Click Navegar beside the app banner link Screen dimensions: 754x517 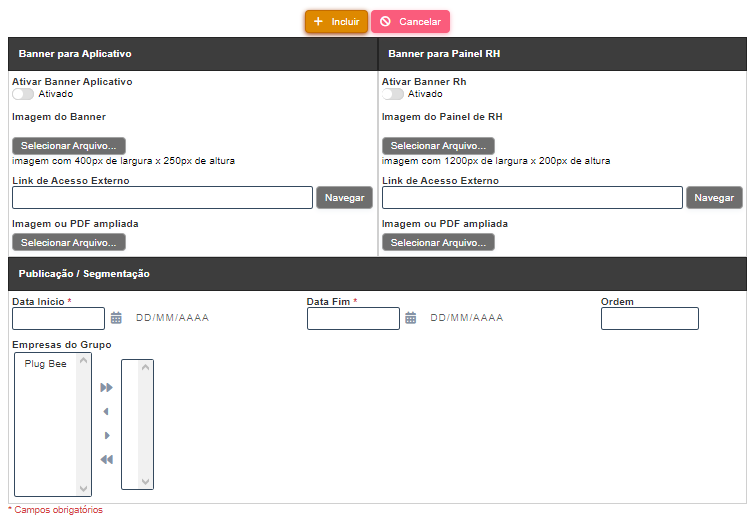(x=344, y=198)
